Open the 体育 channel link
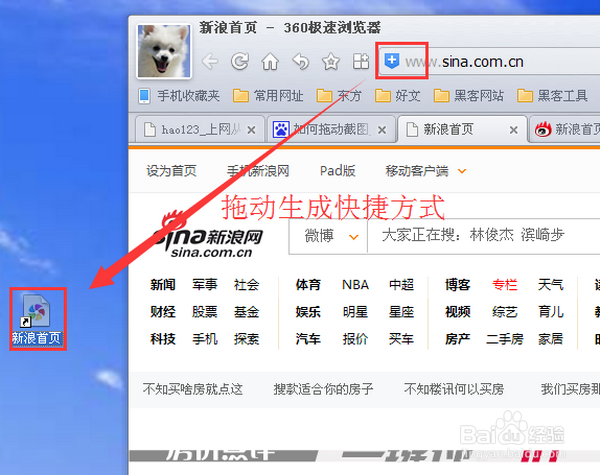The height and width of the screenshot is (475, 600). coord(308,285)
